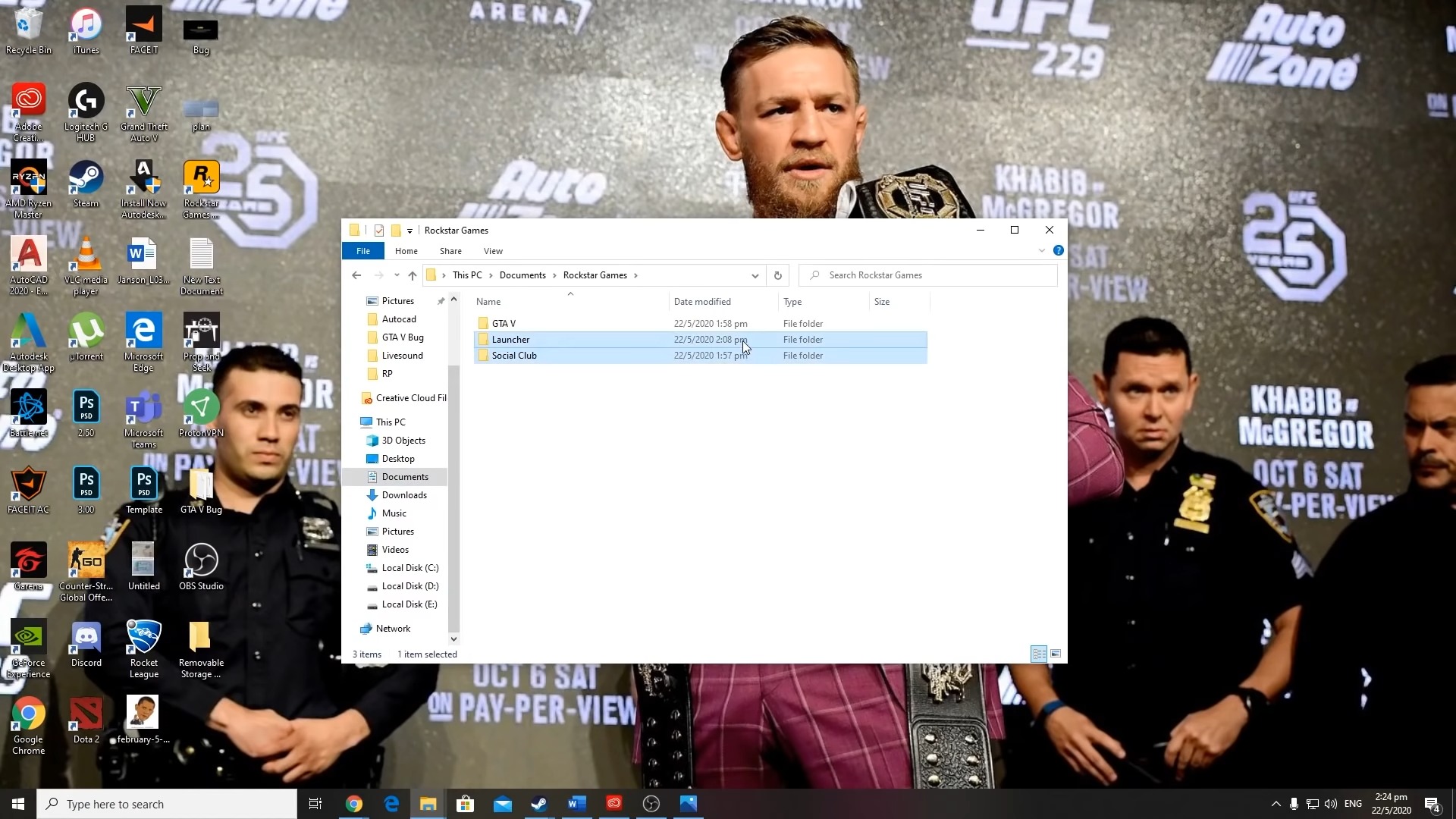Open the Recycle Bin desktop icon
This screenshot has width=1456, height=819.
(x=28, y=31)
